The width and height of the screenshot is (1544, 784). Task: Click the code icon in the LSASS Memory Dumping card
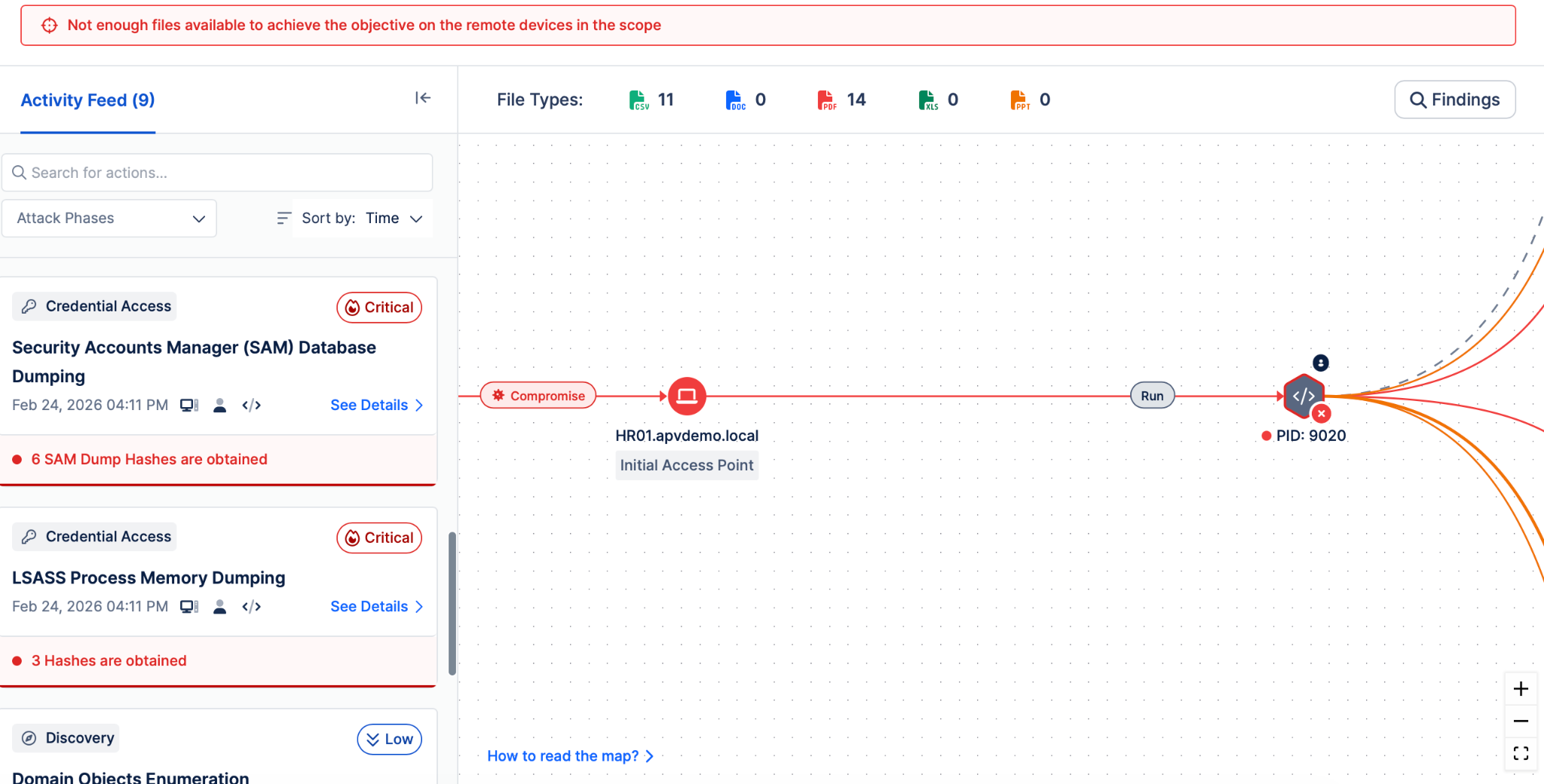click(252, 607)
